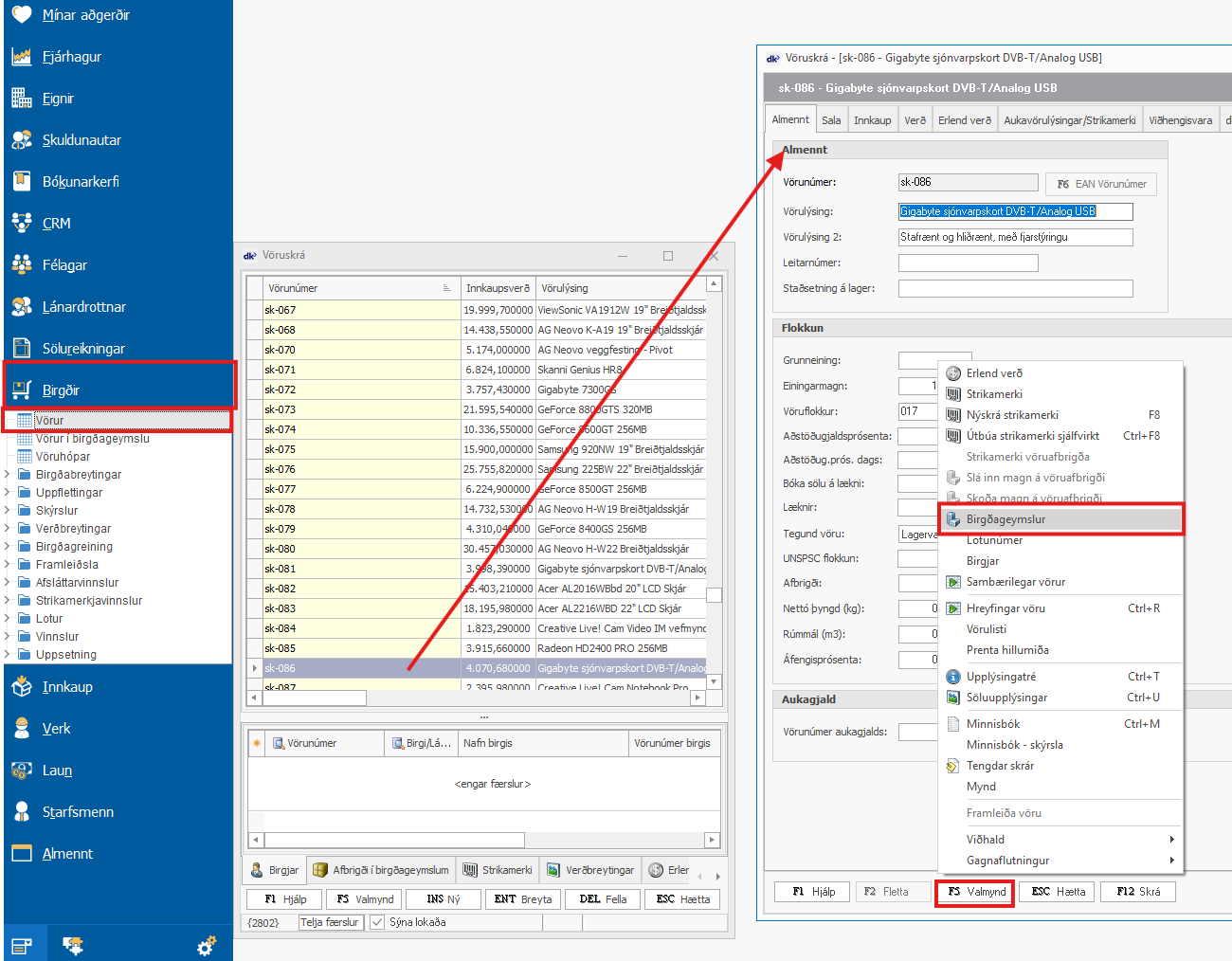
Task: Click the gears settings icon in sidebar footer
Action: click(207, 946)
